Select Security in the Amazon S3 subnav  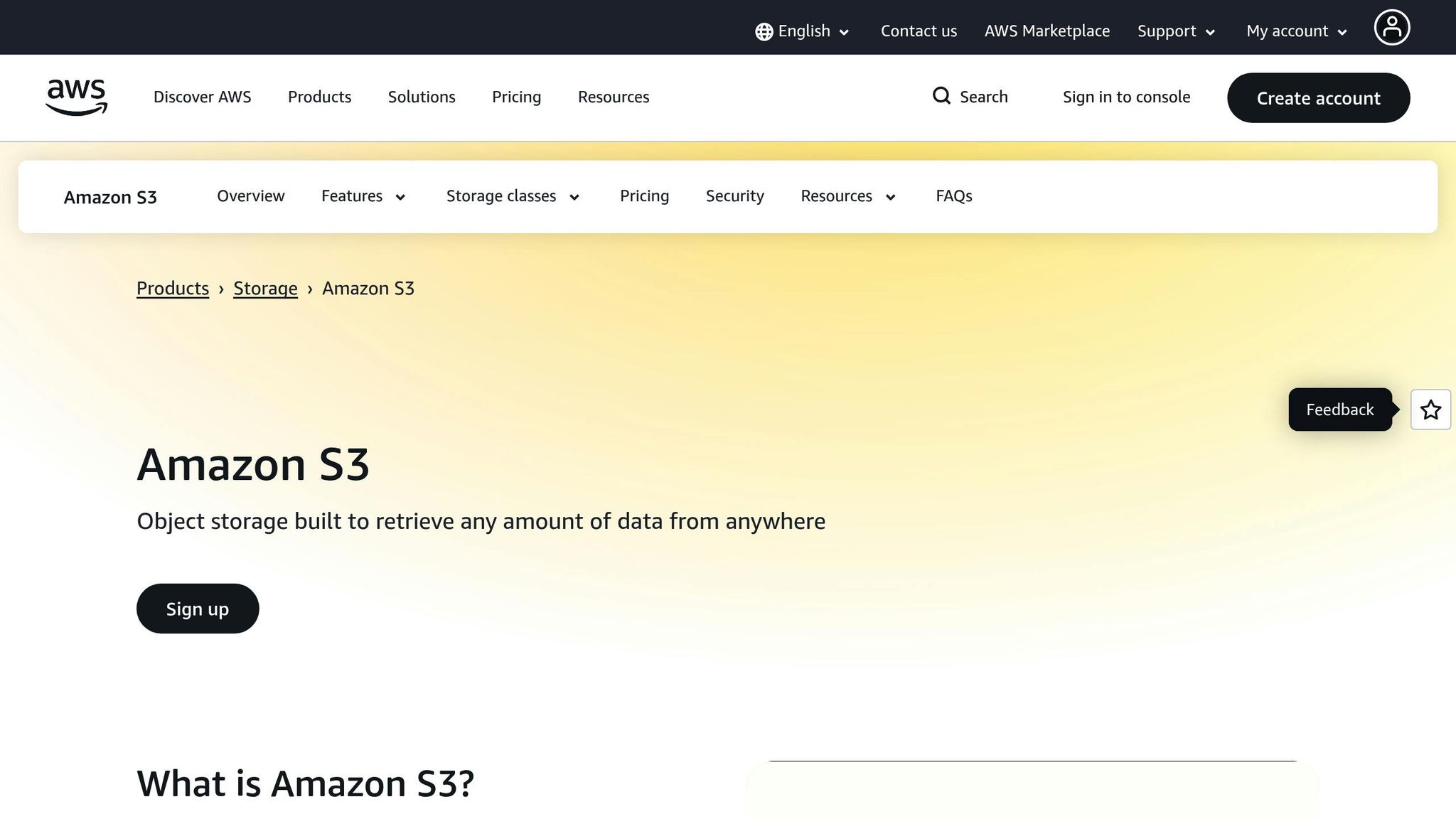[734, 196]
